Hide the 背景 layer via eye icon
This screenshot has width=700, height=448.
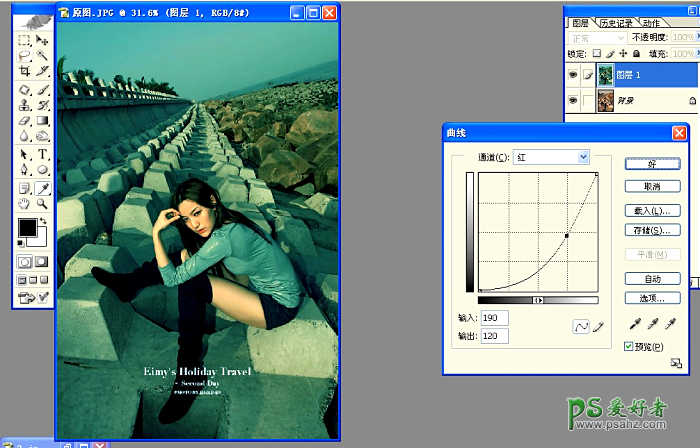[x=573, y=100]
